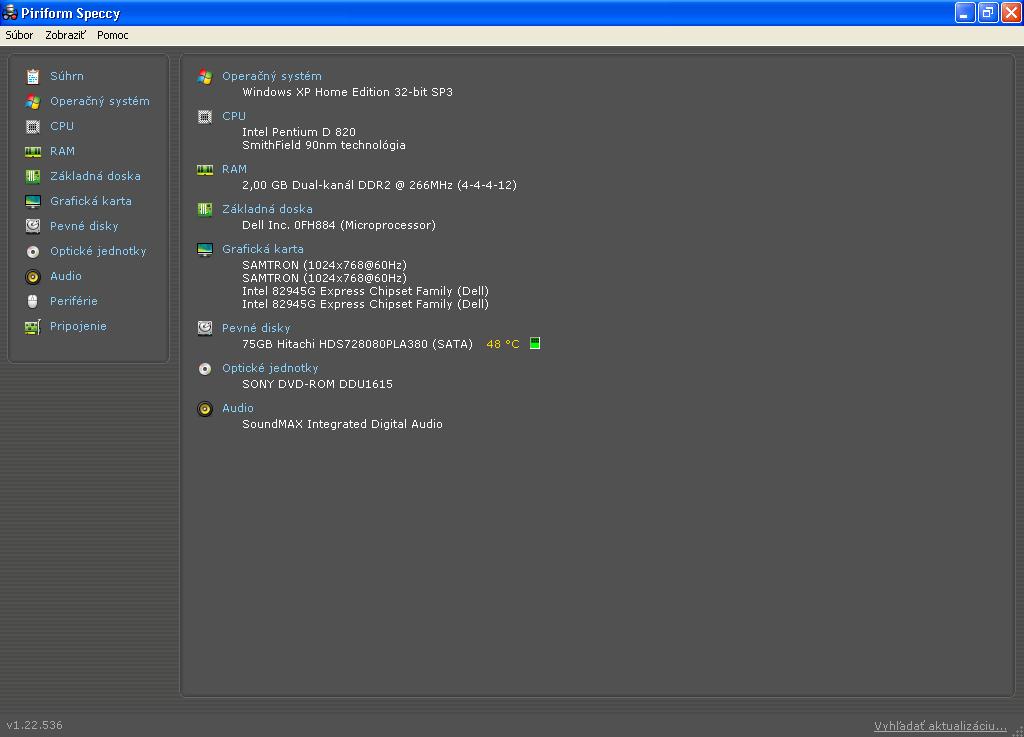Restore down the Speccy window
This screenshot has height=737, width=1024.
pos(988,12)
